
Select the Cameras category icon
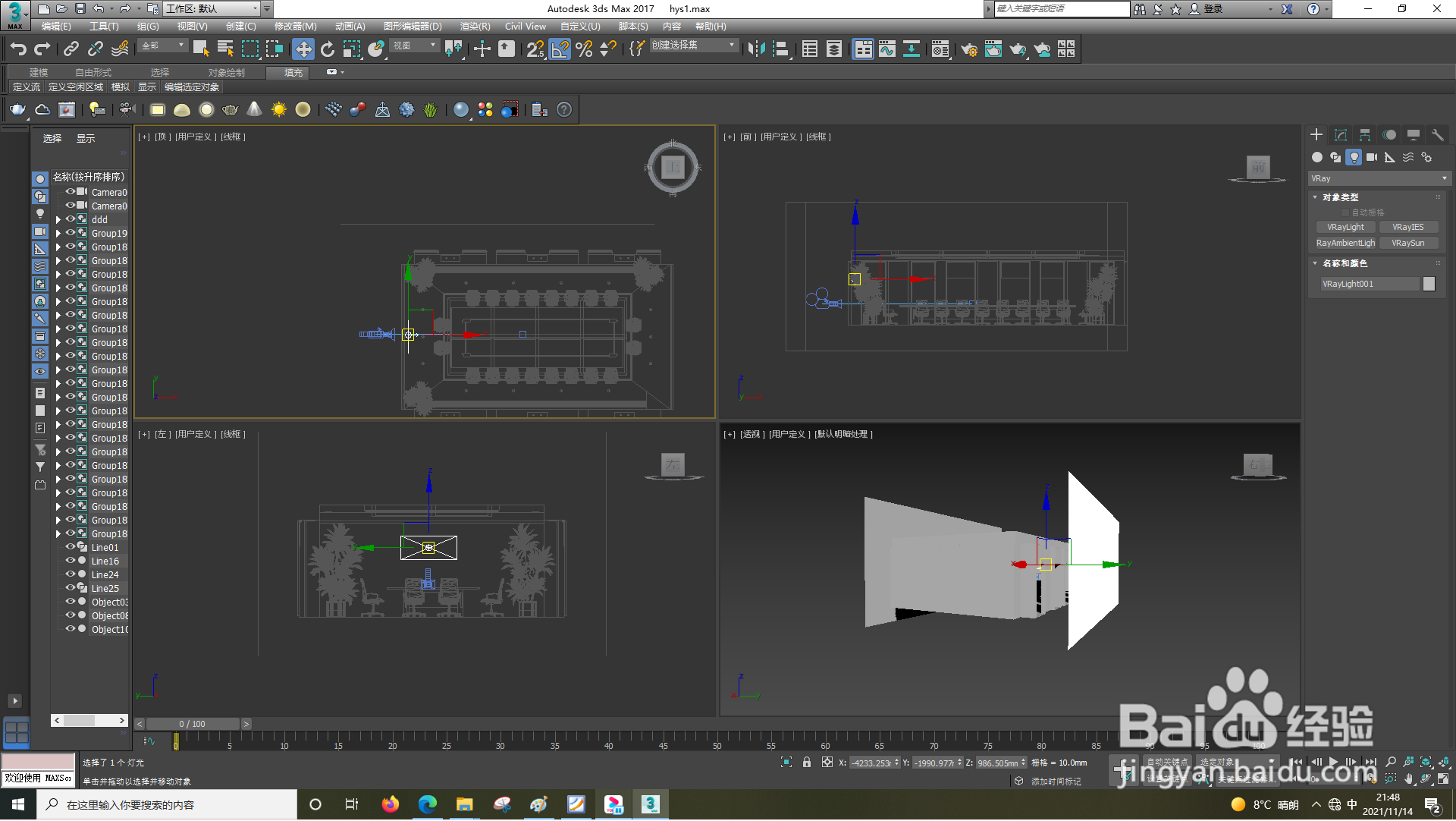[1372, 157]
